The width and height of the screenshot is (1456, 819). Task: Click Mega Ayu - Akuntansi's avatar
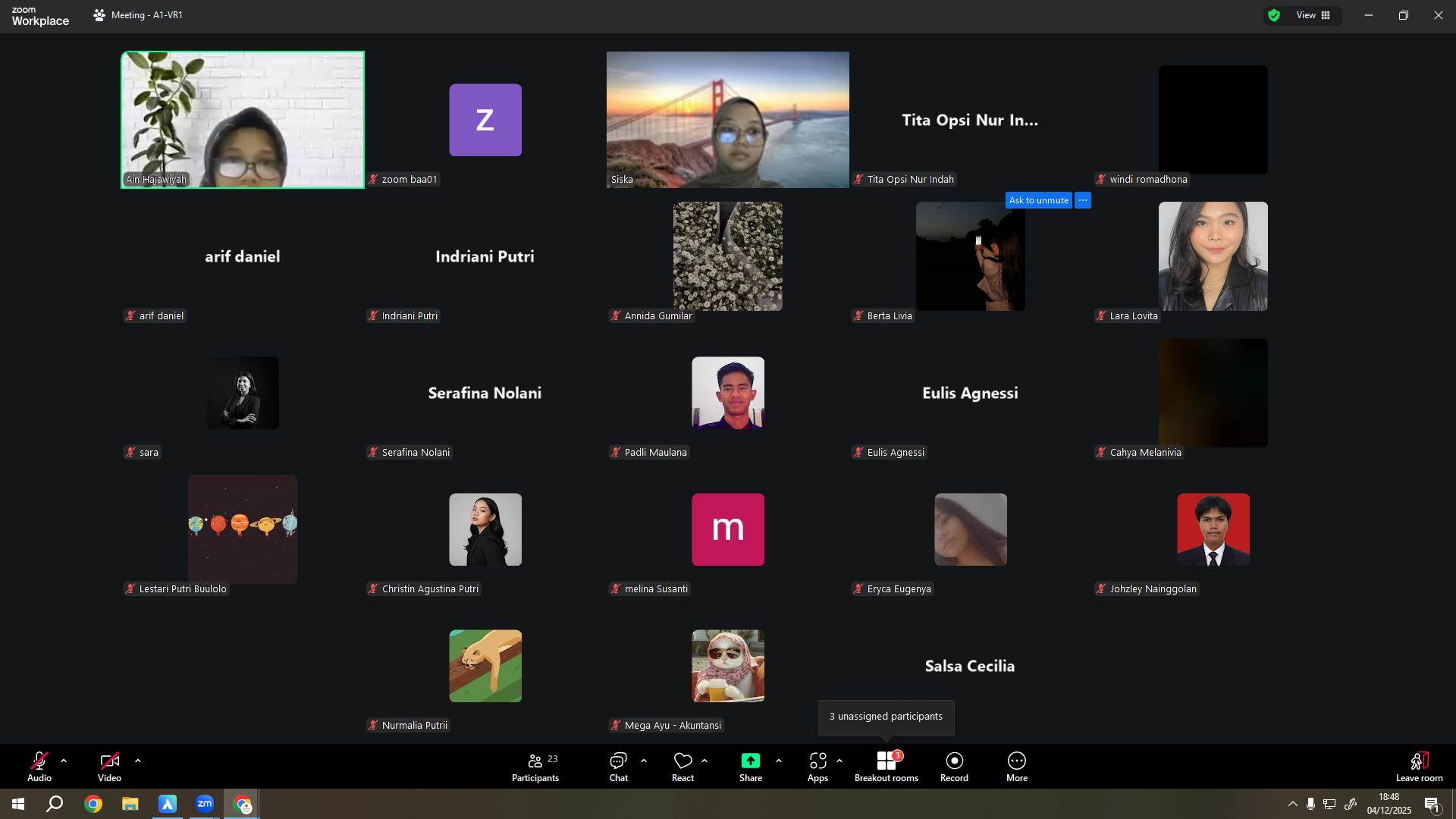click(x=728, y=666)
